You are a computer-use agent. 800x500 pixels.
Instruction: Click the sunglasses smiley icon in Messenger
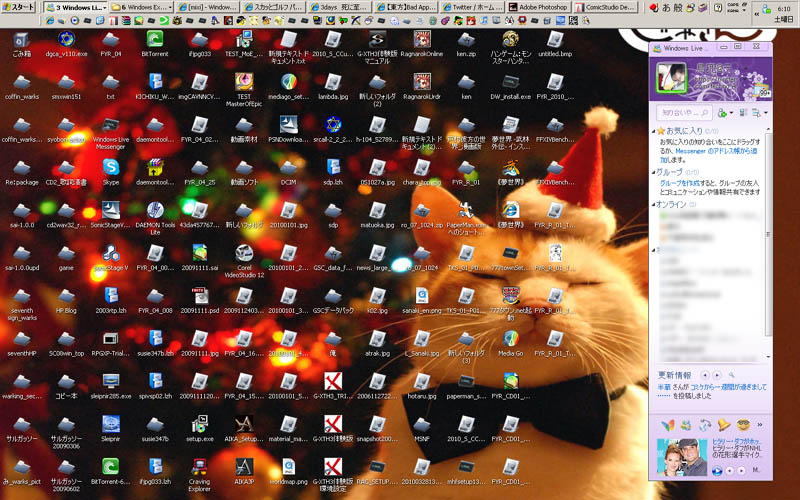[x=743, y=424]
